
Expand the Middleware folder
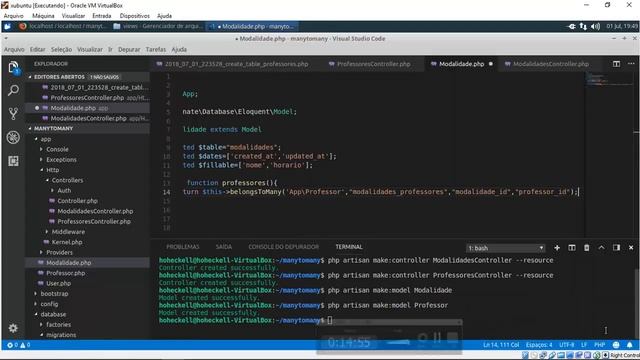pyautogui.click(x=68, y=231)
